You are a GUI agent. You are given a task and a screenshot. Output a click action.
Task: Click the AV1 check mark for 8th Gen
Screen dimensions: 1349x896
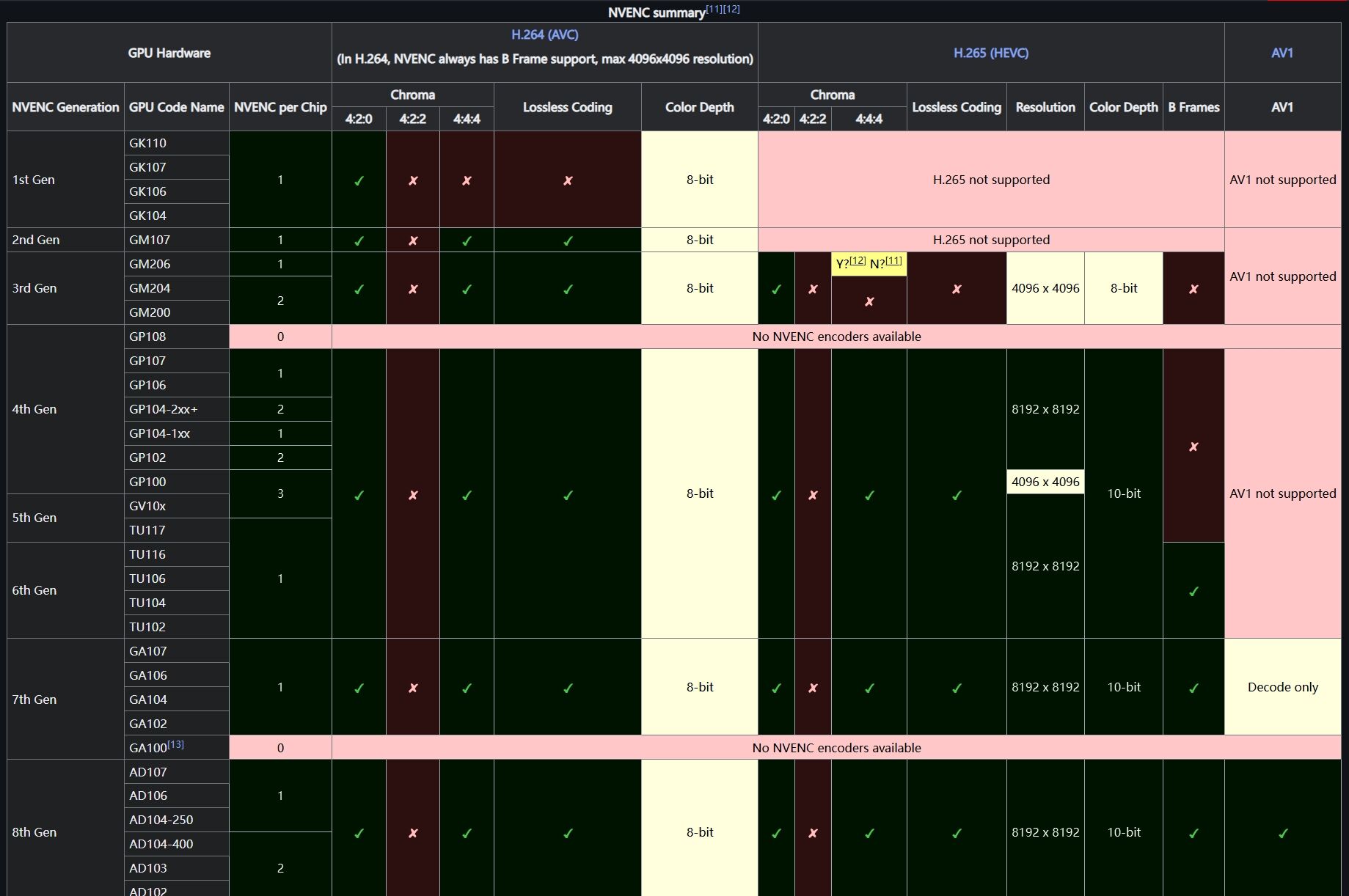coord(1282,833)
